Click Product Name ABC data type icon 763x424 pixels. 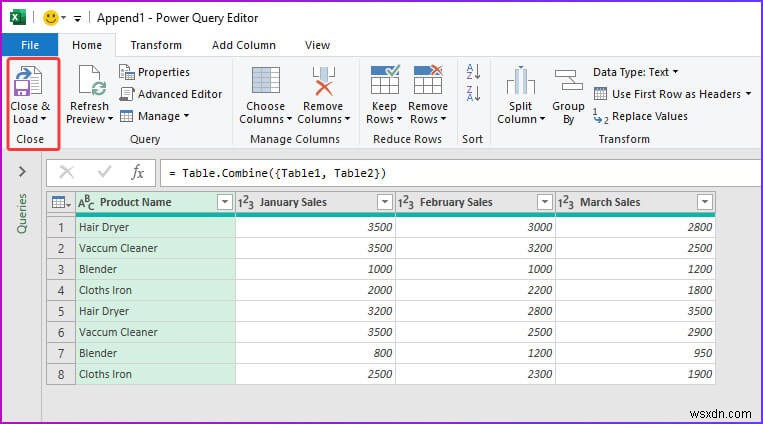86,202
